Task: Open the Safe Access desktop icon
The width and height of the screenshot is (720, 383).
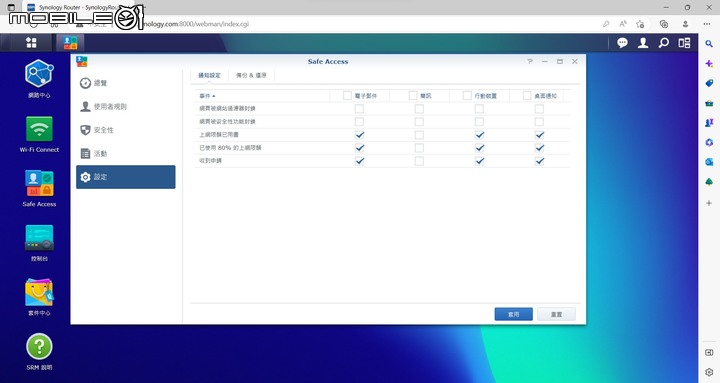Action: click(x=39, y=188)
